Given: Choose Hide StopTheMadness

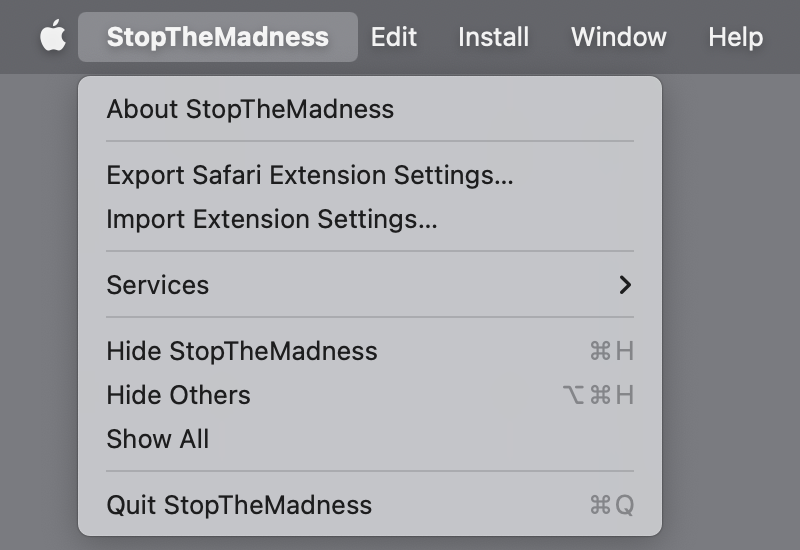Looking at the screenshot, I should [242, 351].
